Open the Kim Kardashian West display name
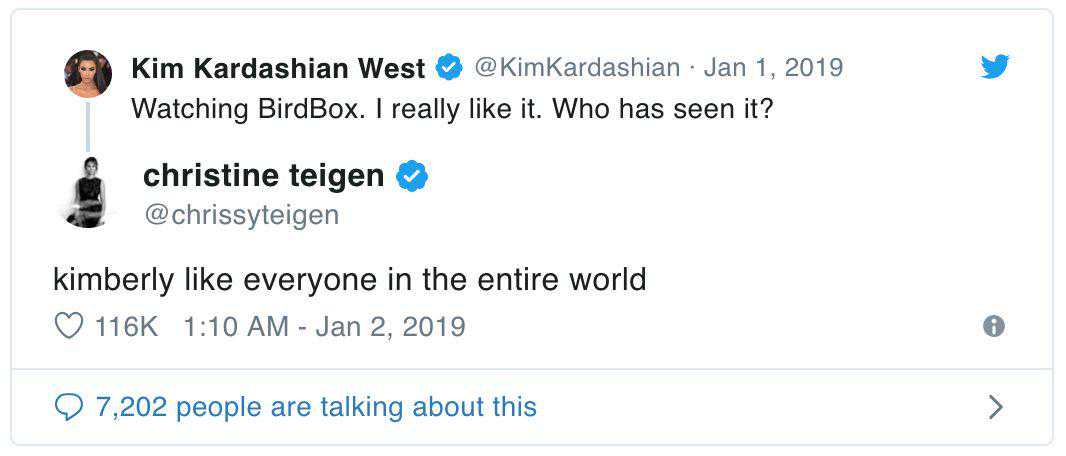 278,68
